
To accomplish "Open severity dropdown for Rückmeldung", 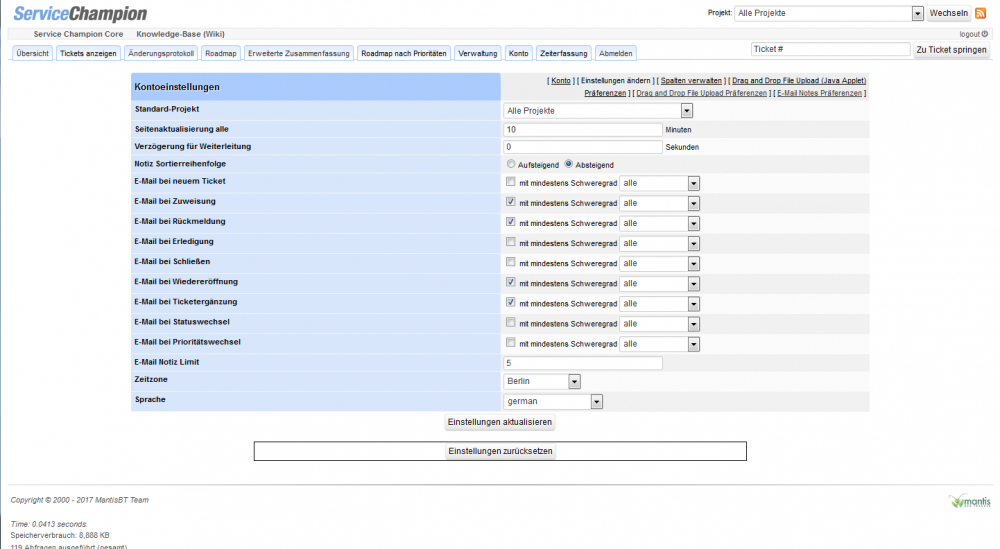I will coord(659,224).
